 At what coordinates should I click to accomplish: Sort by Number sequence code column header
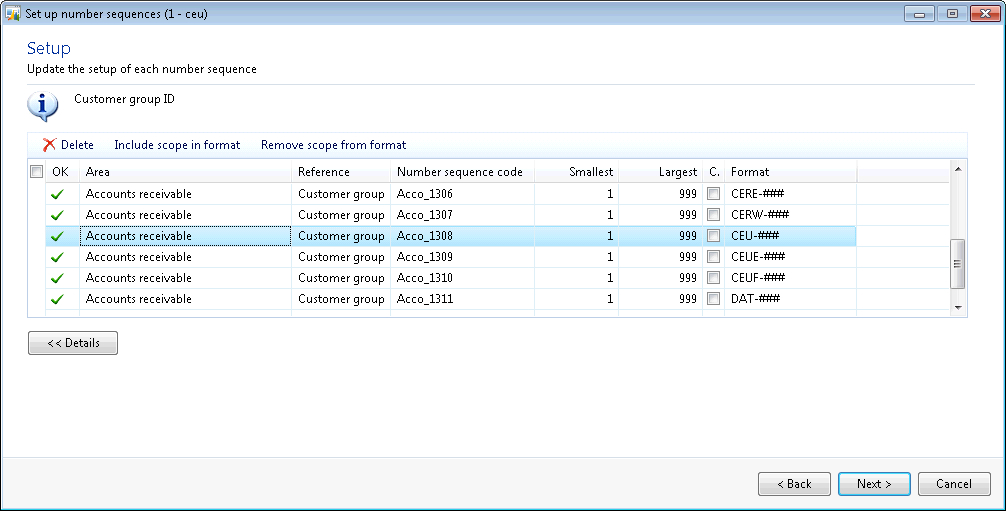pyautogui.click(x=462, y=172)
